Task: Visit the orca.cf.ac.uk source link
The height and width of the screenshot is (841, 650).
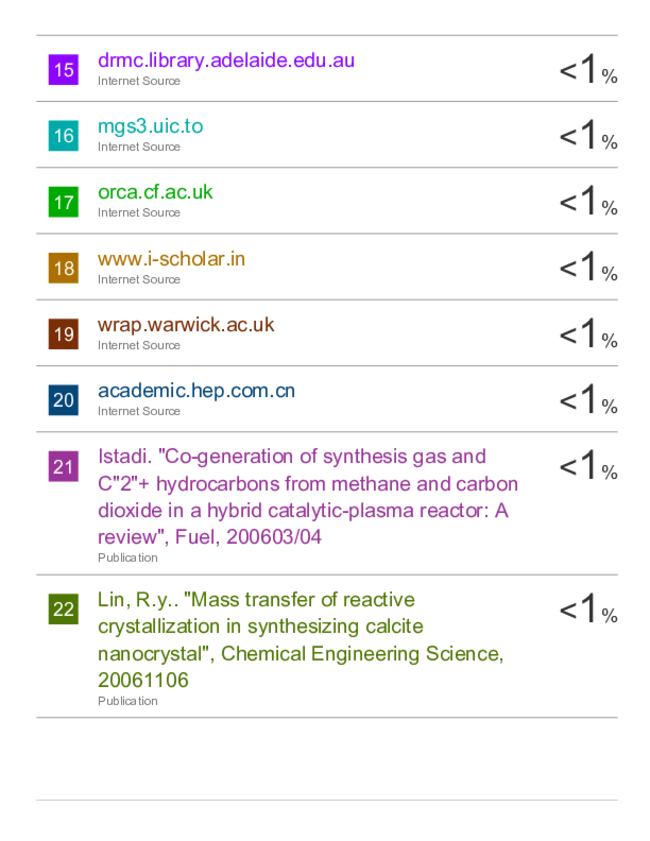Action: [155, 192]
